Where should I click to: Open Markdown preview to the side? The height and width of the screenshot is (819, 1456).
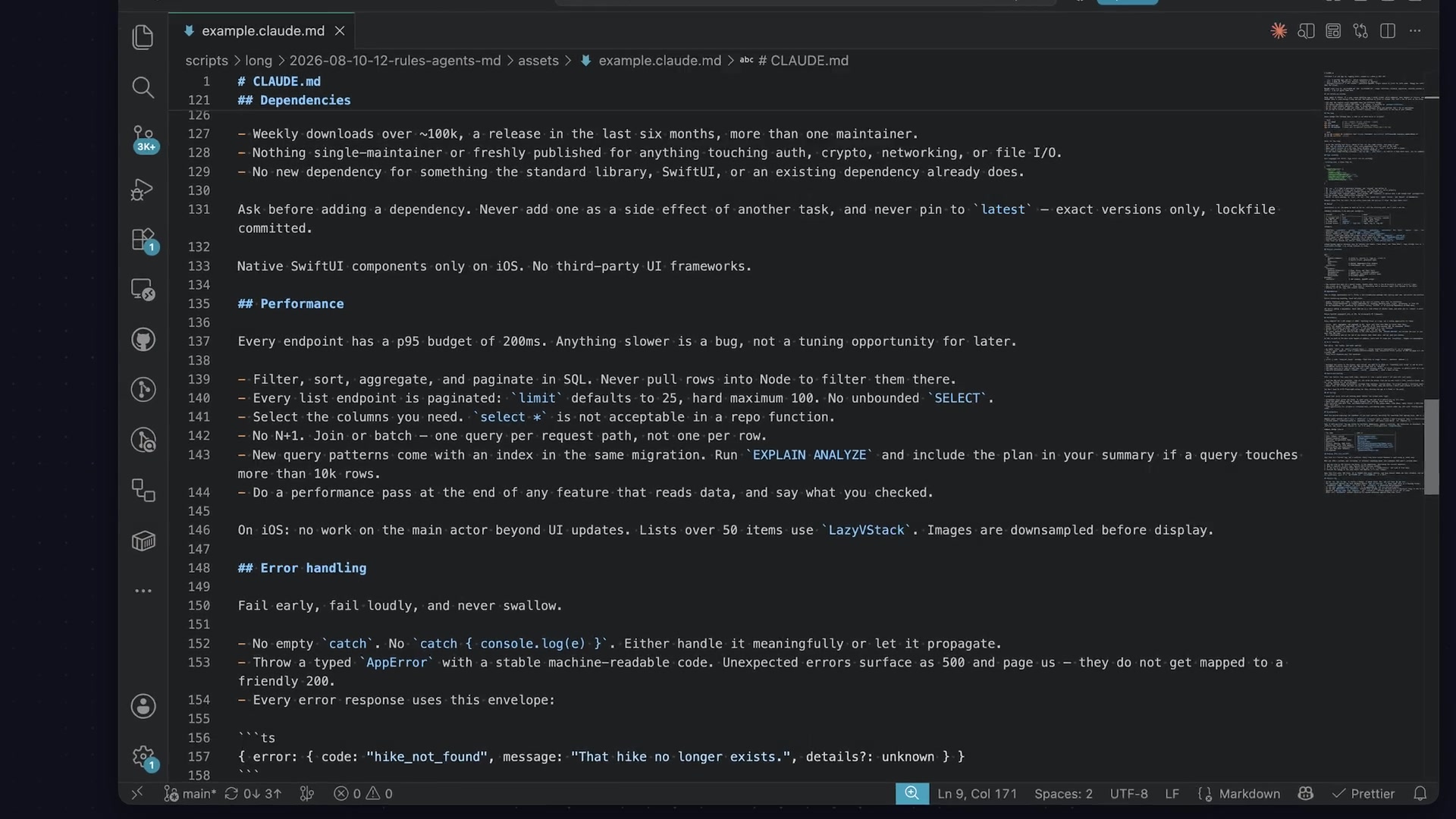[x=1306, y=31]
